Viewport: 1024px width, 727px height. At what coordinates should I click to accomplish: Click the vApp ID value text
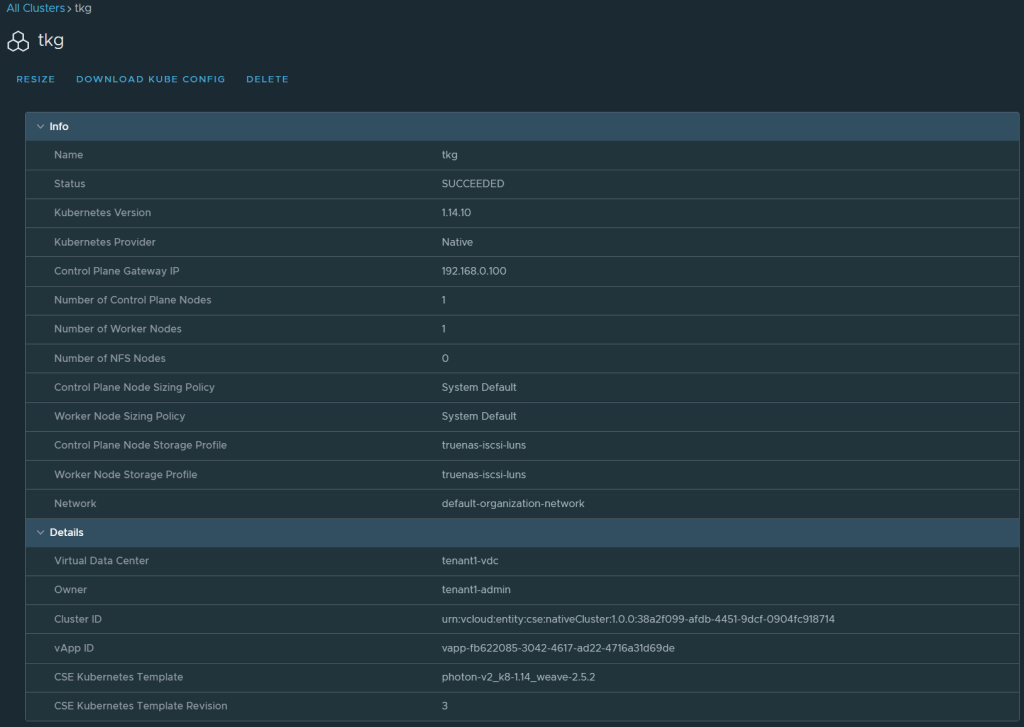pos(558,648)
